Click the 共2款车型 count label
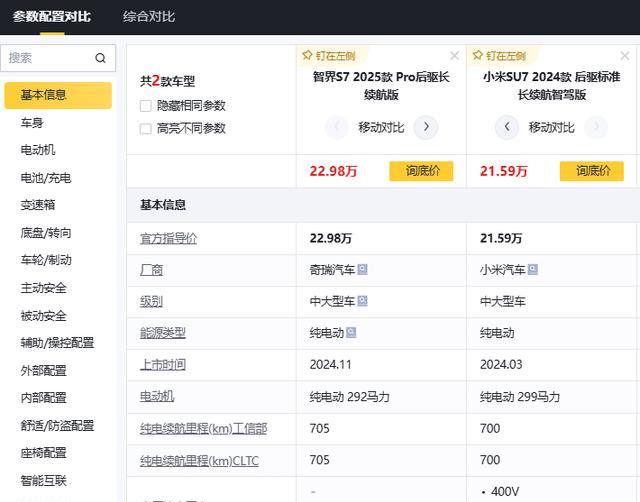This screenshot has width=640, height=502. [167, 81]
